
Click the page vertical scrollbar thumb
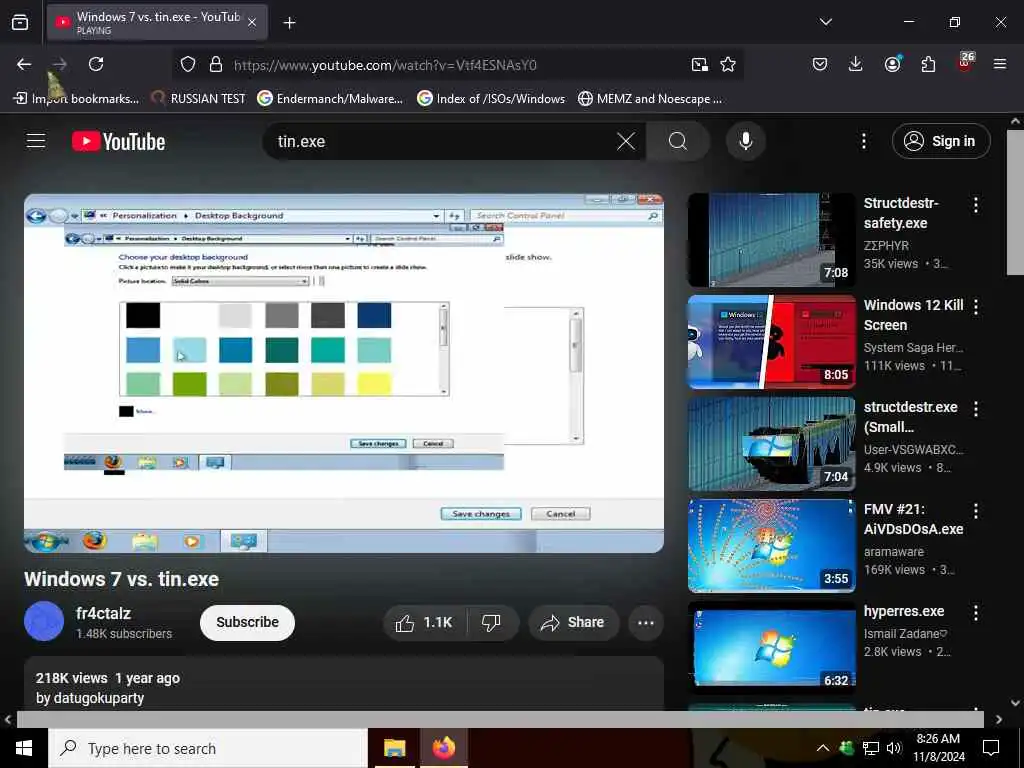pyautogui.click(x=1016, y=202)
